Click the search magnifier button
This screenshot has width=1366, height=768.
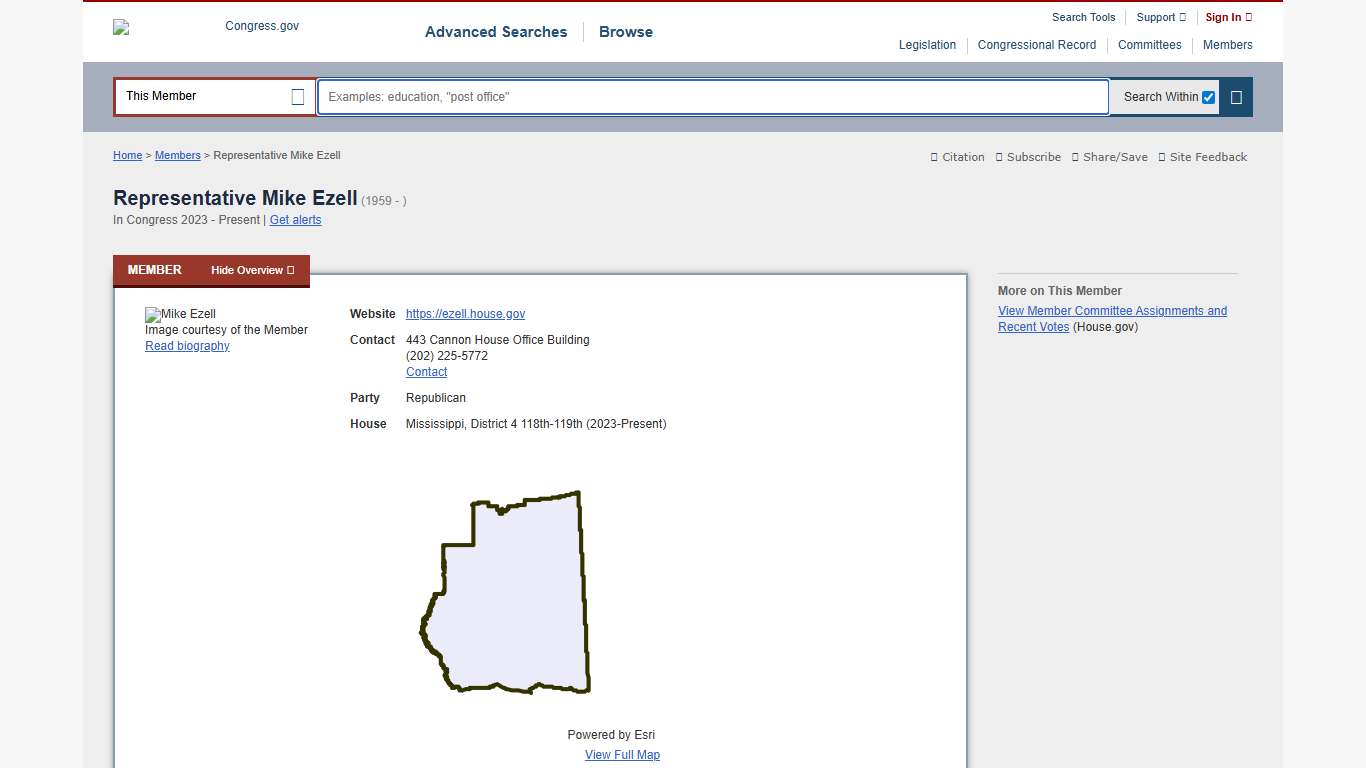click(1236, 97)
